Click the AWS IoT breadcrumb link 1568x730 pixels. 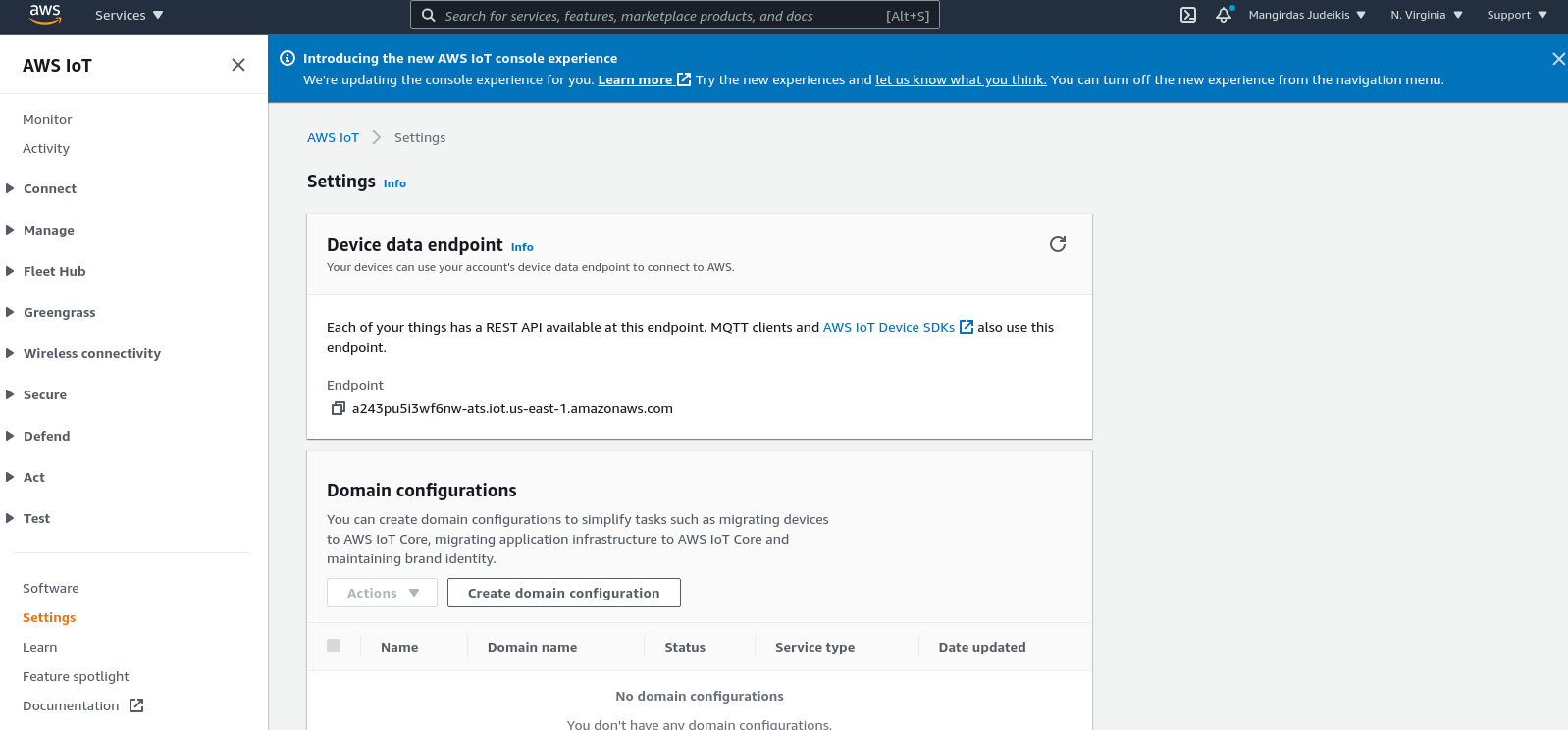pos(333,137)
